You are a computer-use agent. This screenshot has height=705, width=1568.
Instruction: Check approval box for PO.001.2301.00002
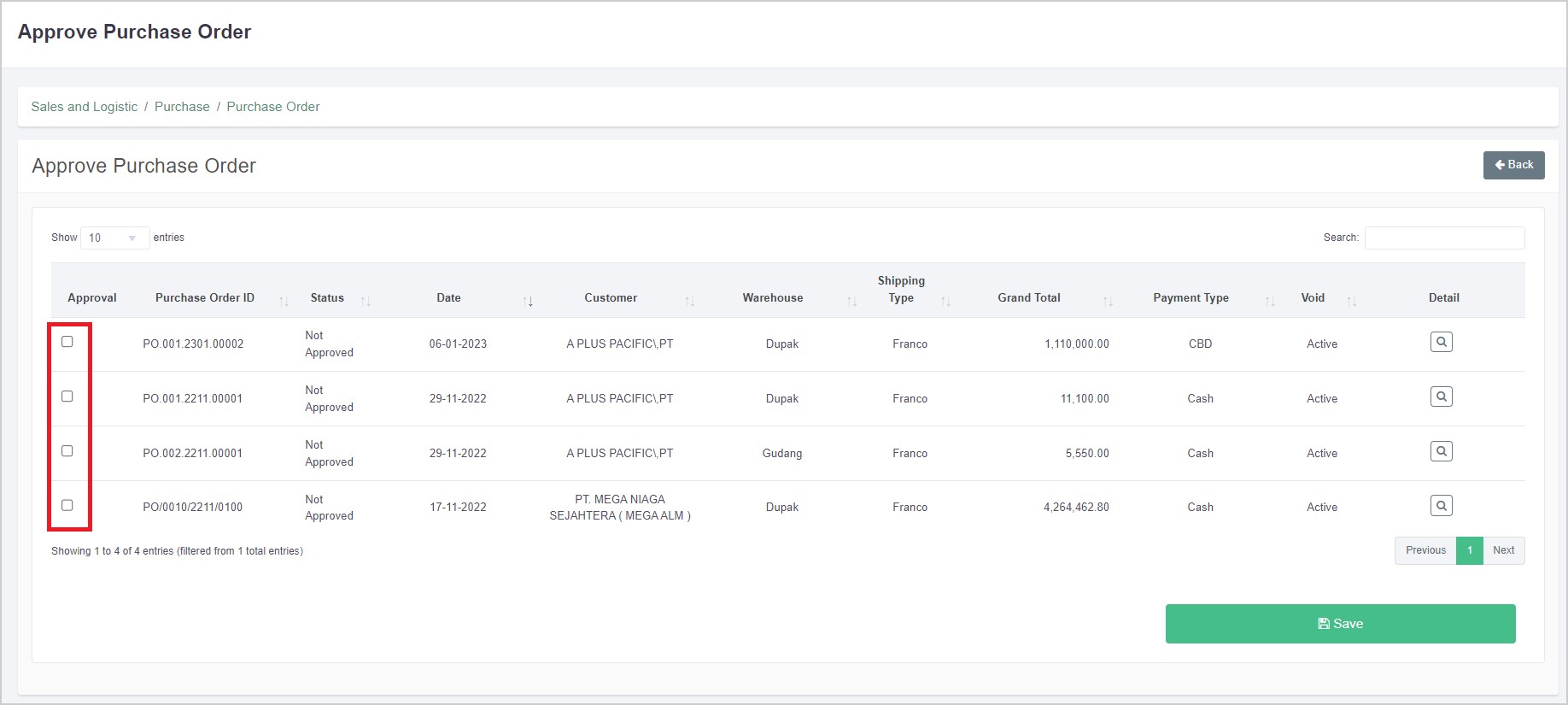click(67, 342)
